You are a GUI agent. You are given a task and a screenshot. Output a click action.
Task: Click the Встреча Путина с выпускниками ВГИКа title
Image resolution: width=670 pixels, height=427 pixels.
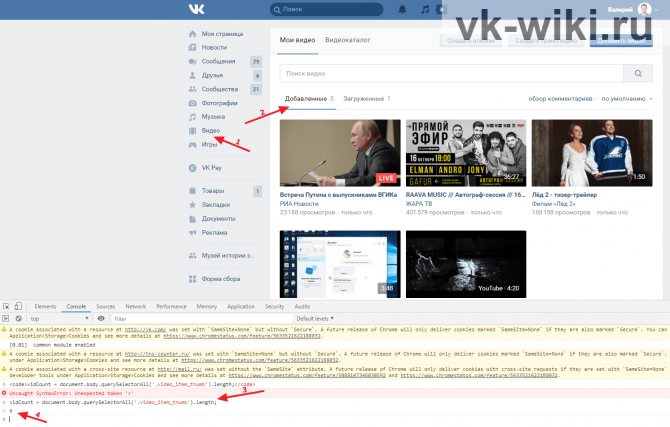(338, 195)
